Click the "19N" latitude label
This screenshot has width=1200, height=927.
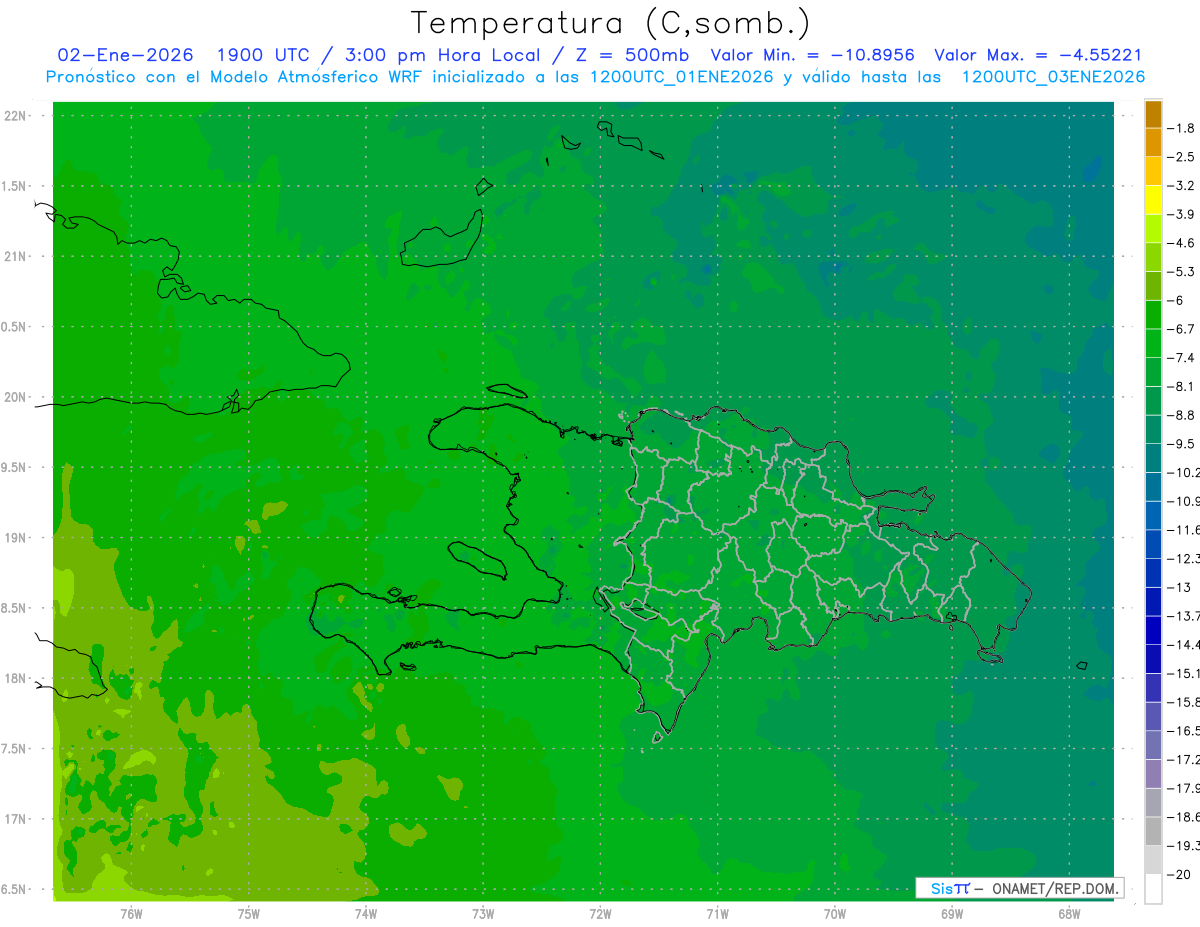(15, 538)
